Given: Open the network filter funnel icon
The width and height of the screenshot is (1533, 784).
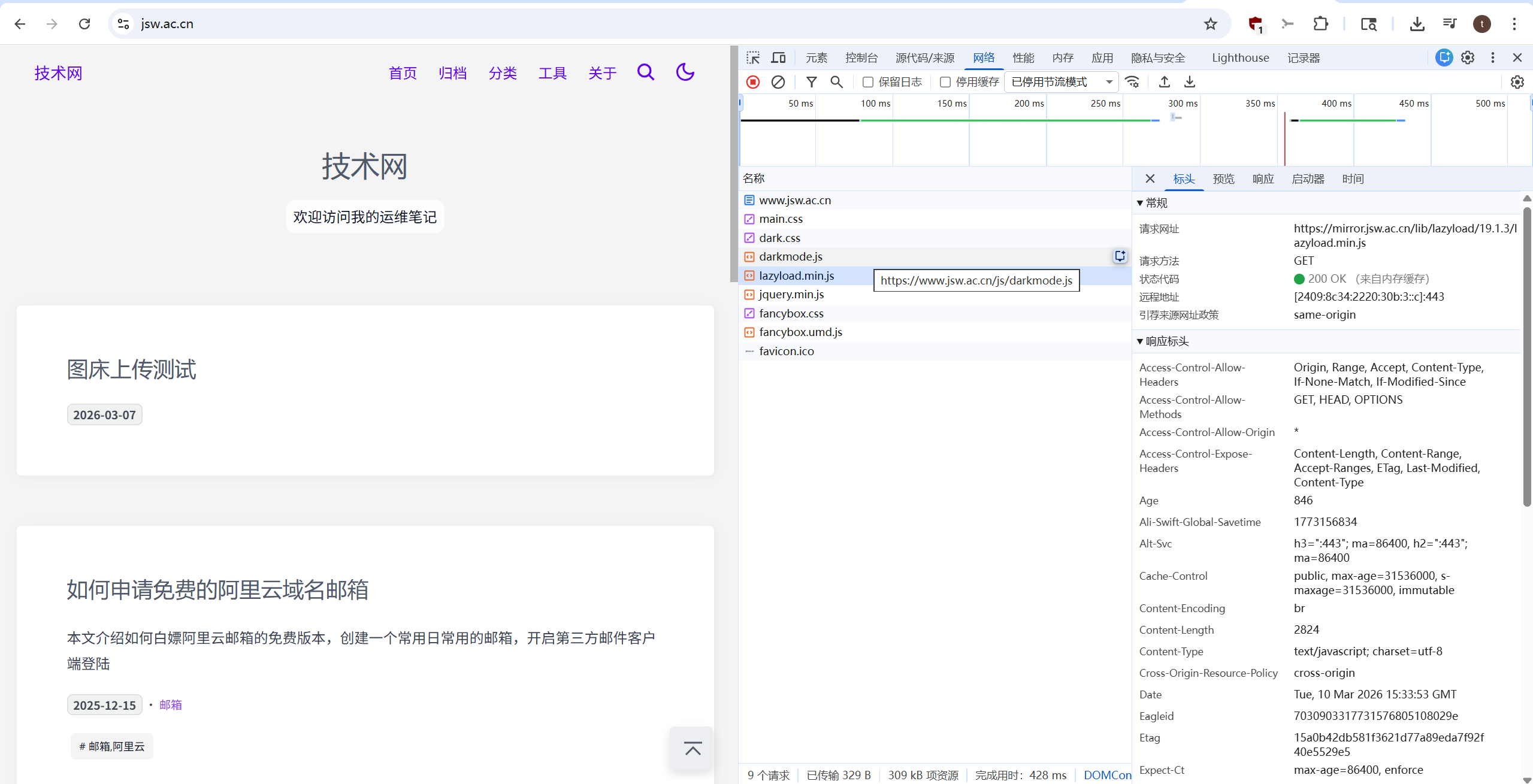Looking at the screenshot, I should click(811, 82).
